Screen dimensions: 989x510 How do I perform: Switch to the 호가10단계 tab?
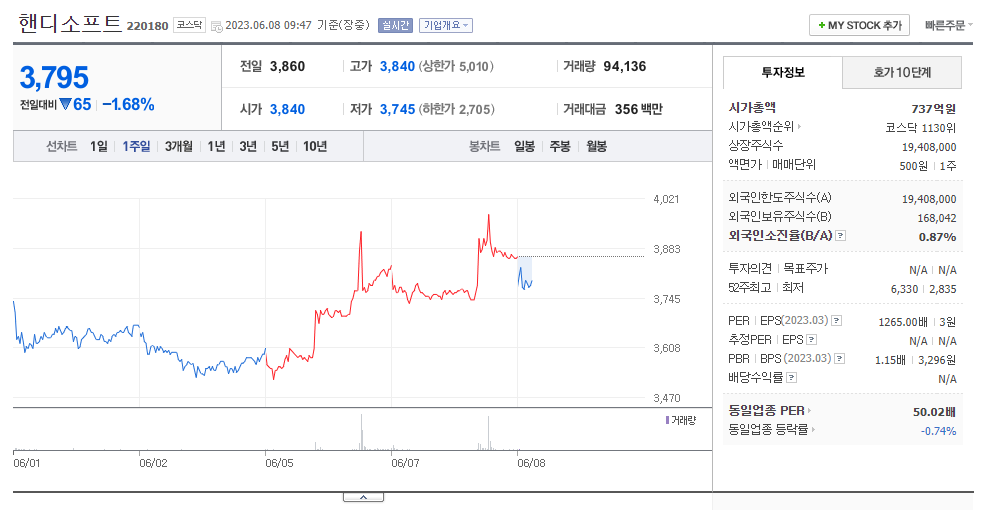pos(902,72)
